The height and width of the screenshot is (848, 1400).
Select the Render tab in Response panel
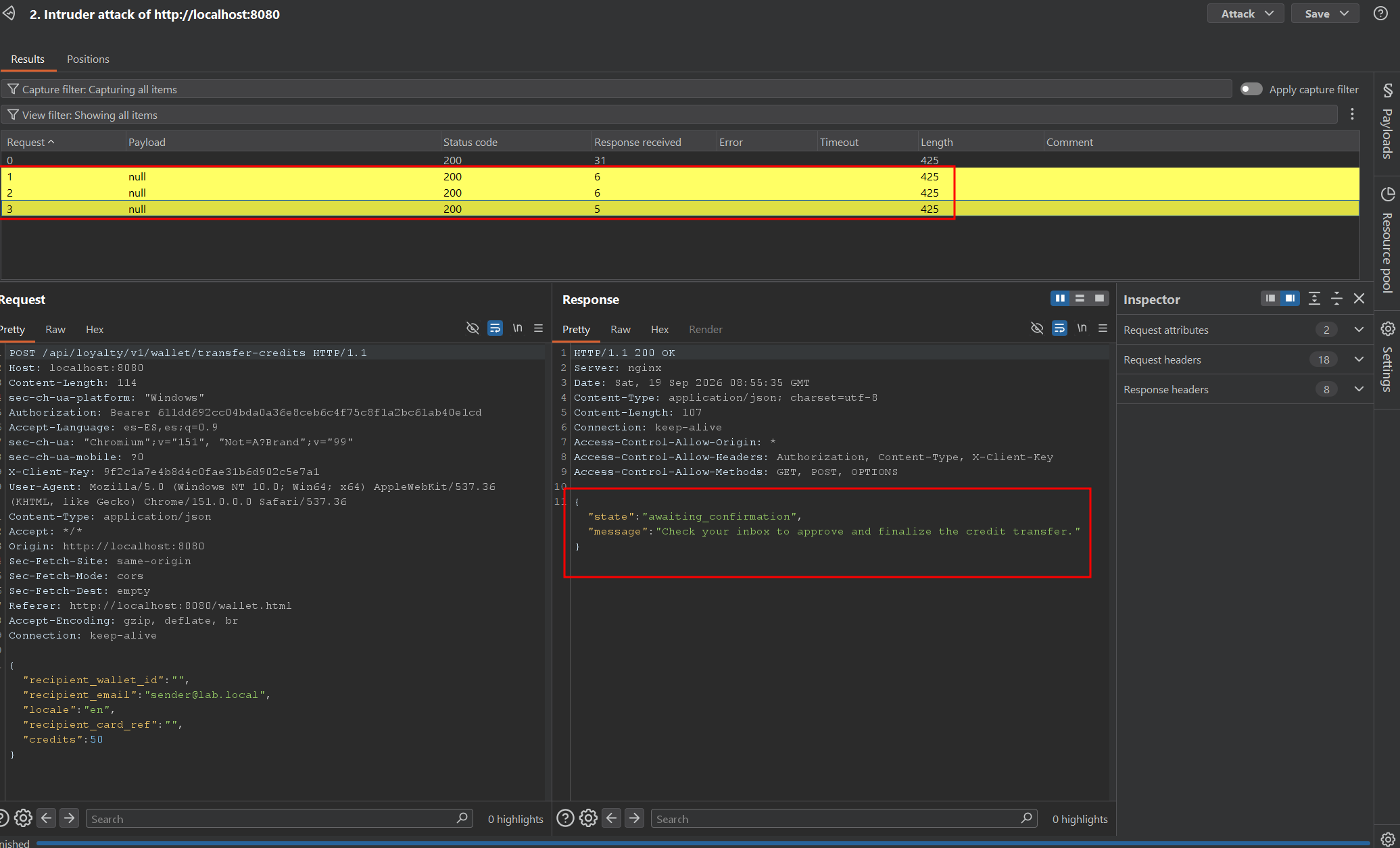[x=706, y=329]
